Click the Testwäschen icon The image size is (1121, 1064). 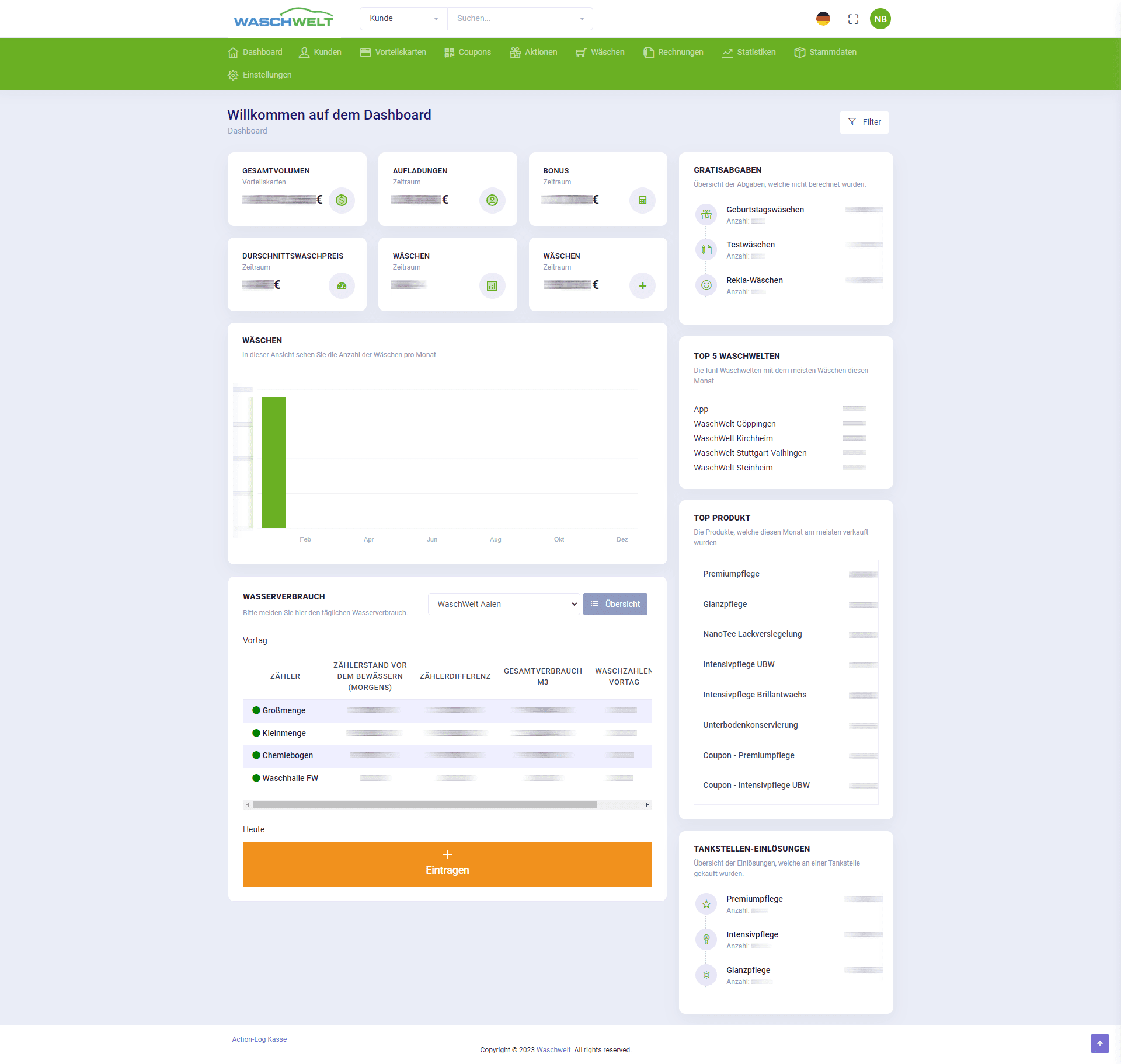tap(706, 249)
